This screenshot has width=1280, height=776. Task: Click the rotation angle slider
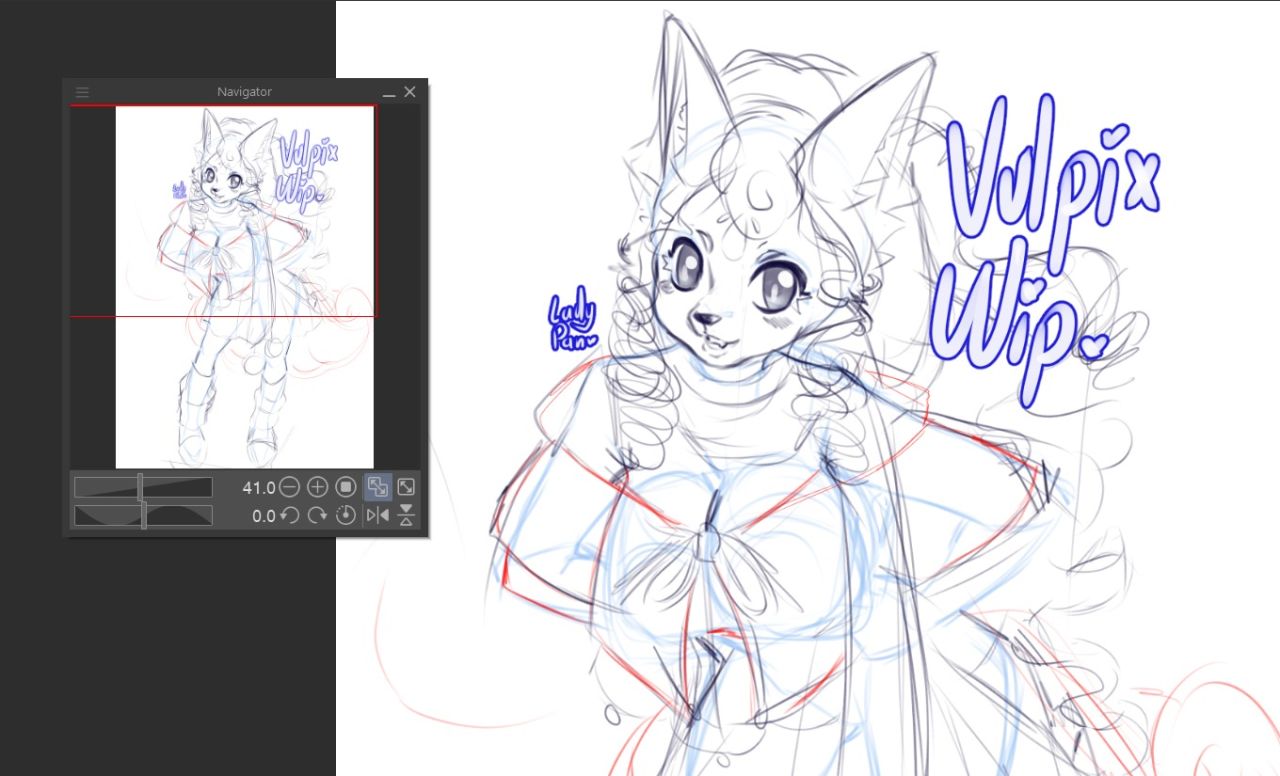click(143, 515)
